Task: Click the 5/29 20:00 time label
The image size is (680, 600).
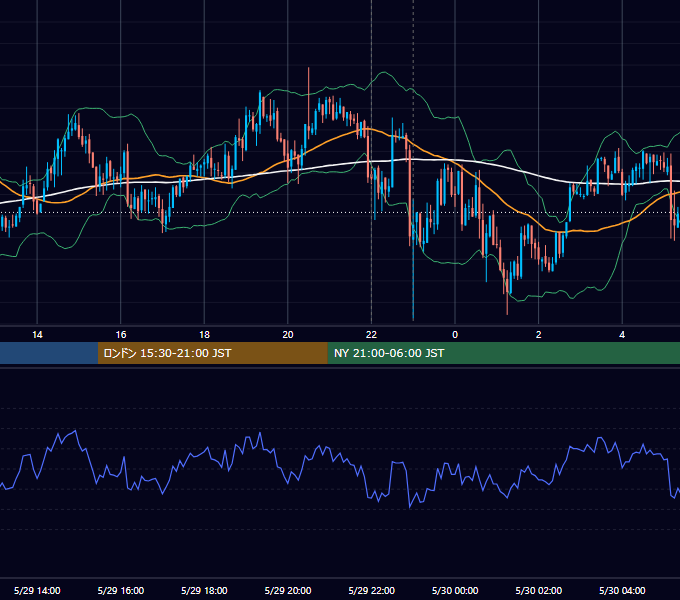Action: pyautogui.click(x=288, y=590)
